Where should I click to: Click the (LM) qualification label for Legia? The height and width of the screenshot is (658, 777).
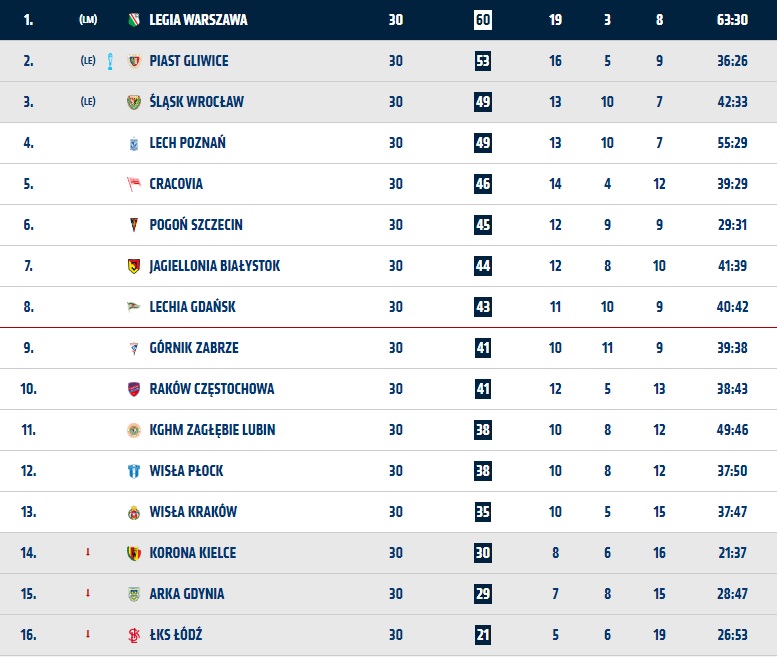tap(88, 20)
